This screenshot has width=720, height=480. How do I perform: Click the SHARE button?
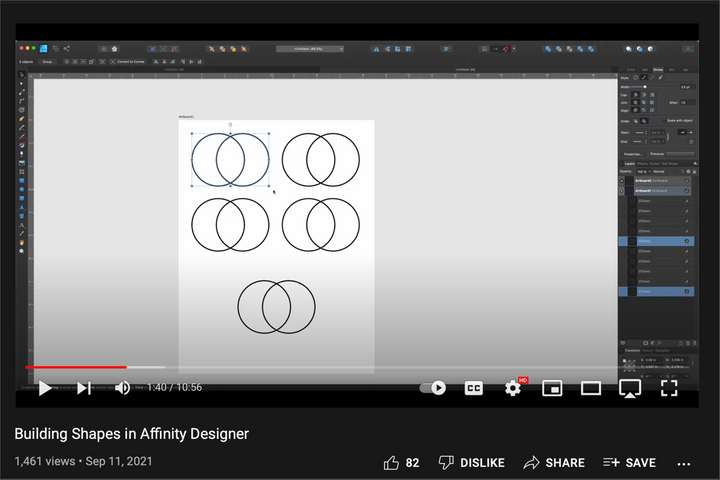click(x=554, y=463)
